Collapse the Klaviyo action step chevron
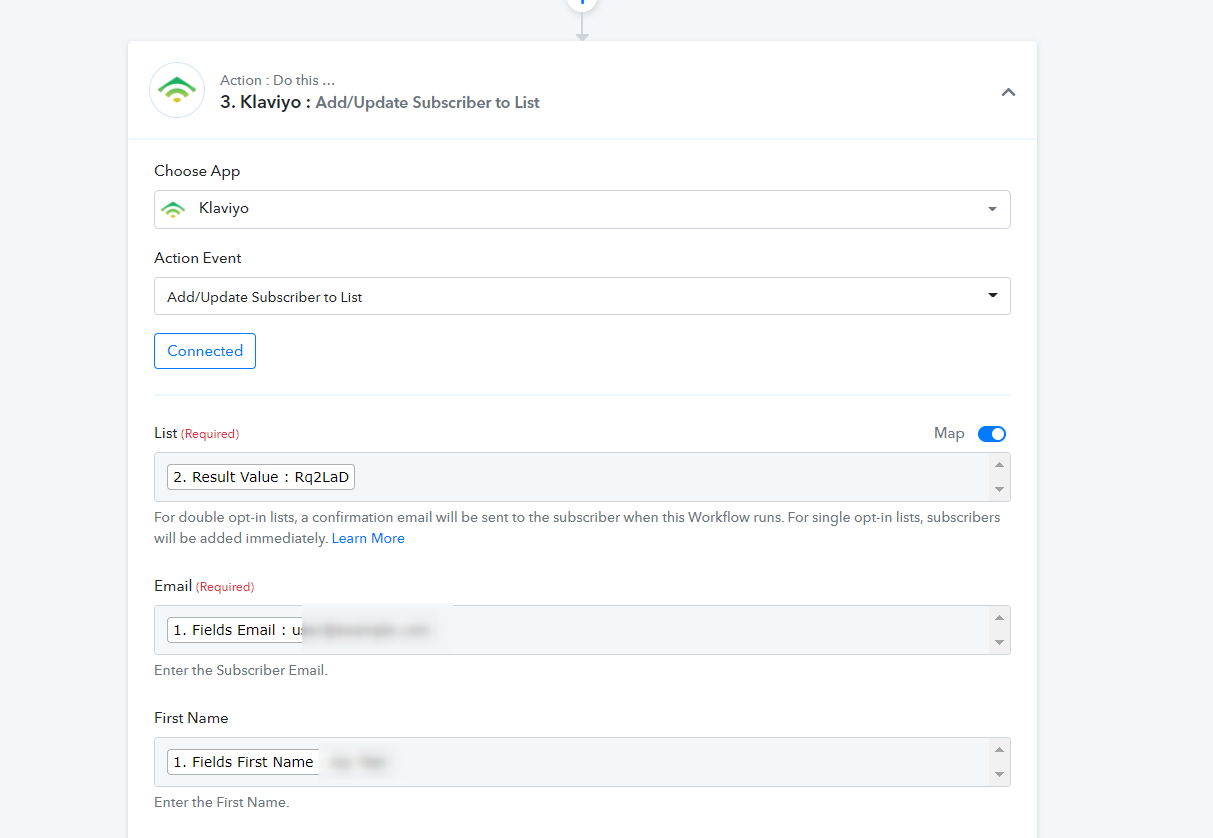Viewport: 1213px width, 838px height. (1008, 92)
